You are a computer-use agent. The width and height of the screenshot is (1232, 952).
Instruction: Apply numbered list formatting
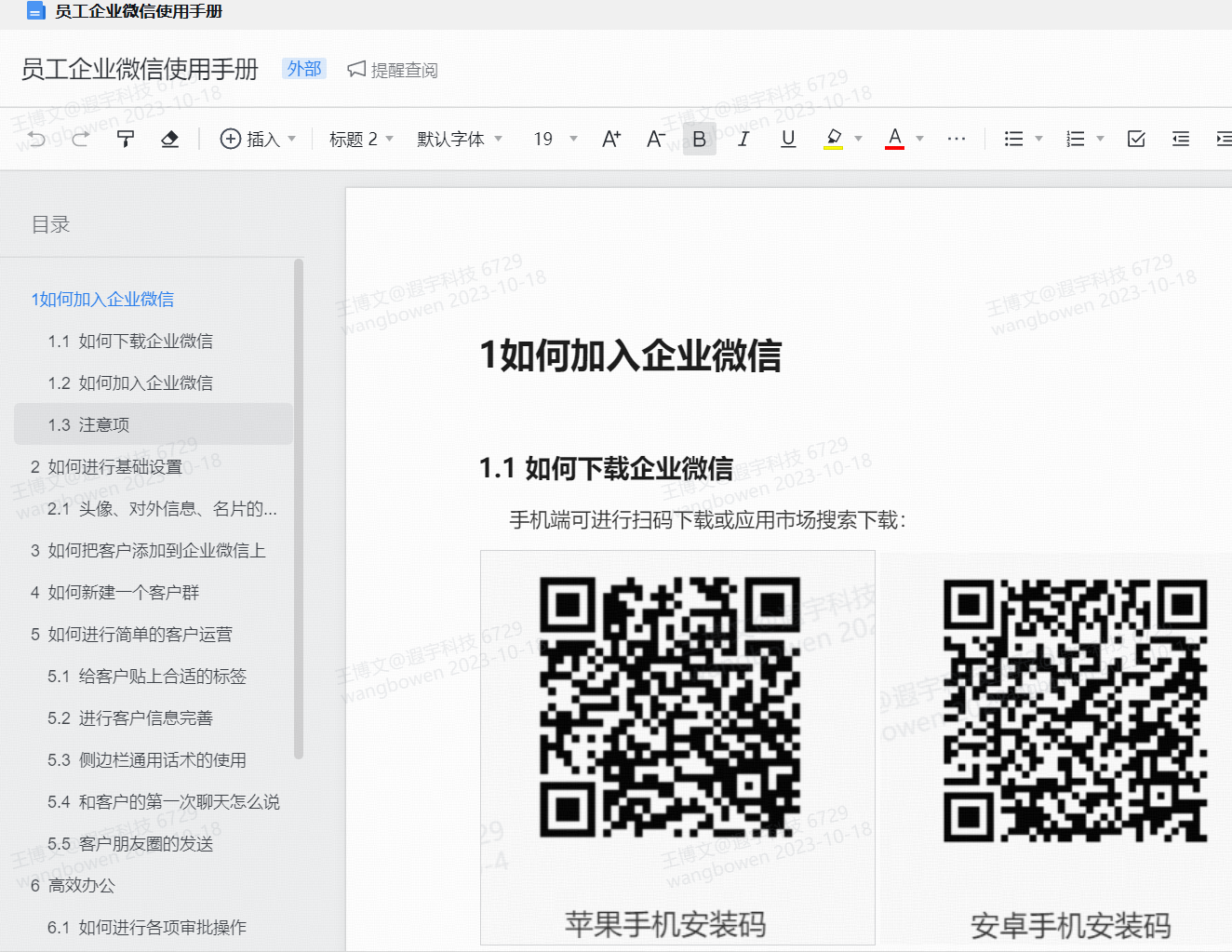[x=1076, y=139]
